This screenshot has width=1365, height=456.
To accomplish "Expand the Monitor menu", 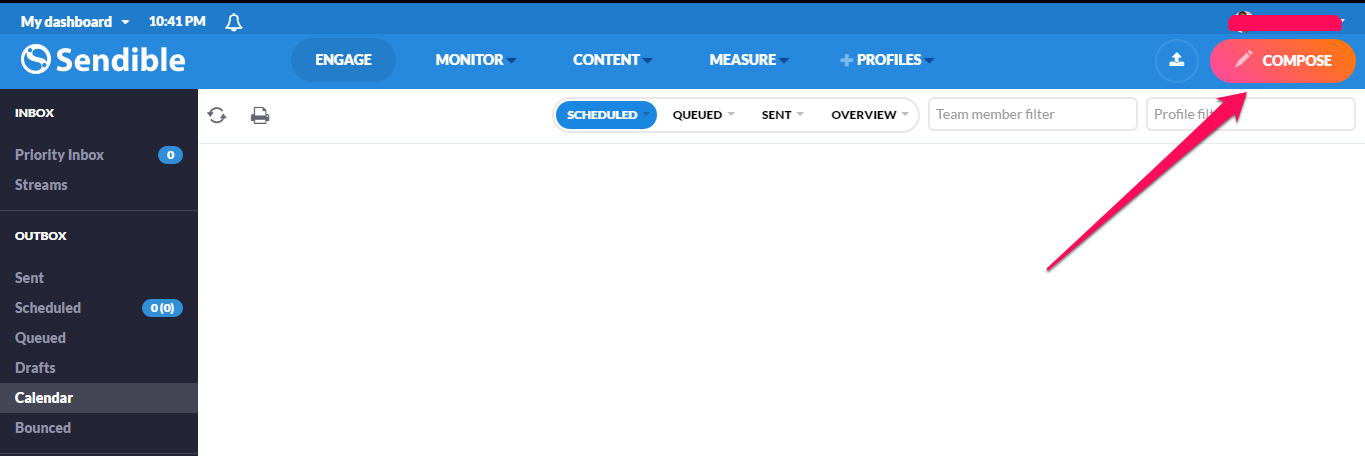I will click(476, 60).
